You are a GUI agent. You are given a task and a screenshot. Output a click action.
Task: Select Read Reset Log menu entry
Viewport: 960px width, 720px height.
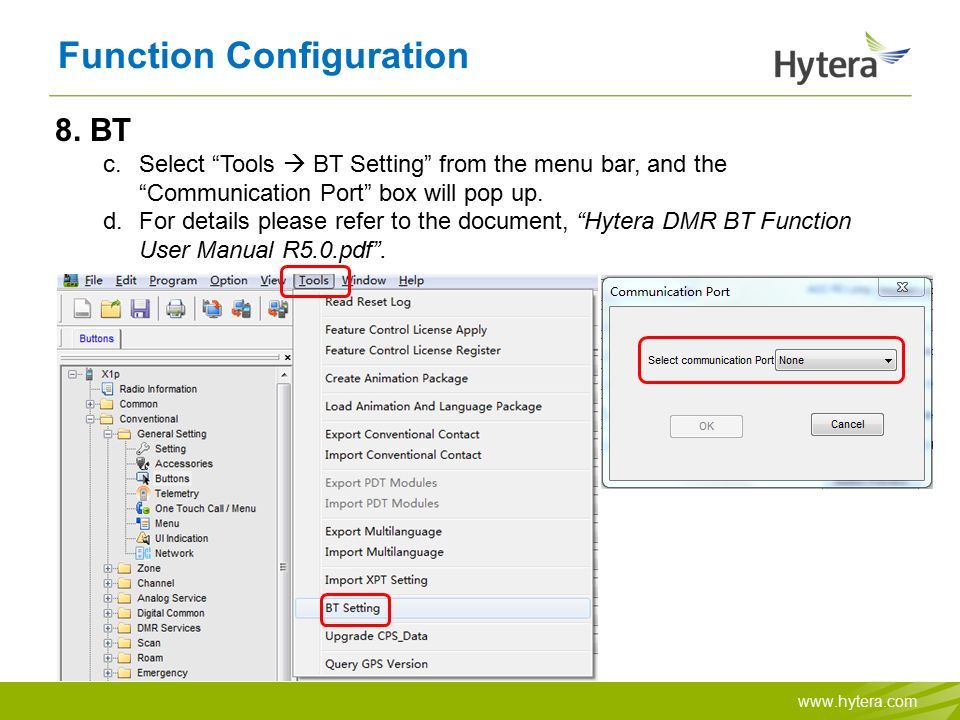(443, 302)
